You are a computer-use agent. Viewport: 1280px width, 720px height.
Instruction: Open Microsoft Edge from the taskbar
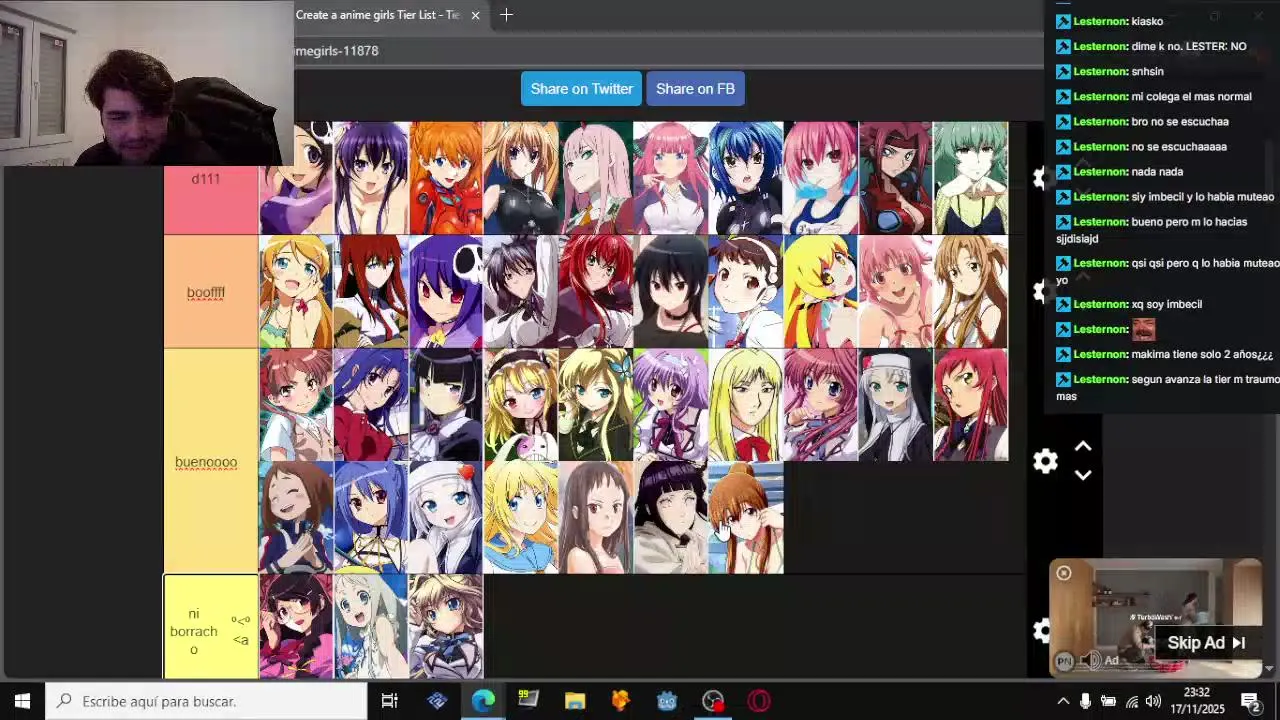pos(483,701)
